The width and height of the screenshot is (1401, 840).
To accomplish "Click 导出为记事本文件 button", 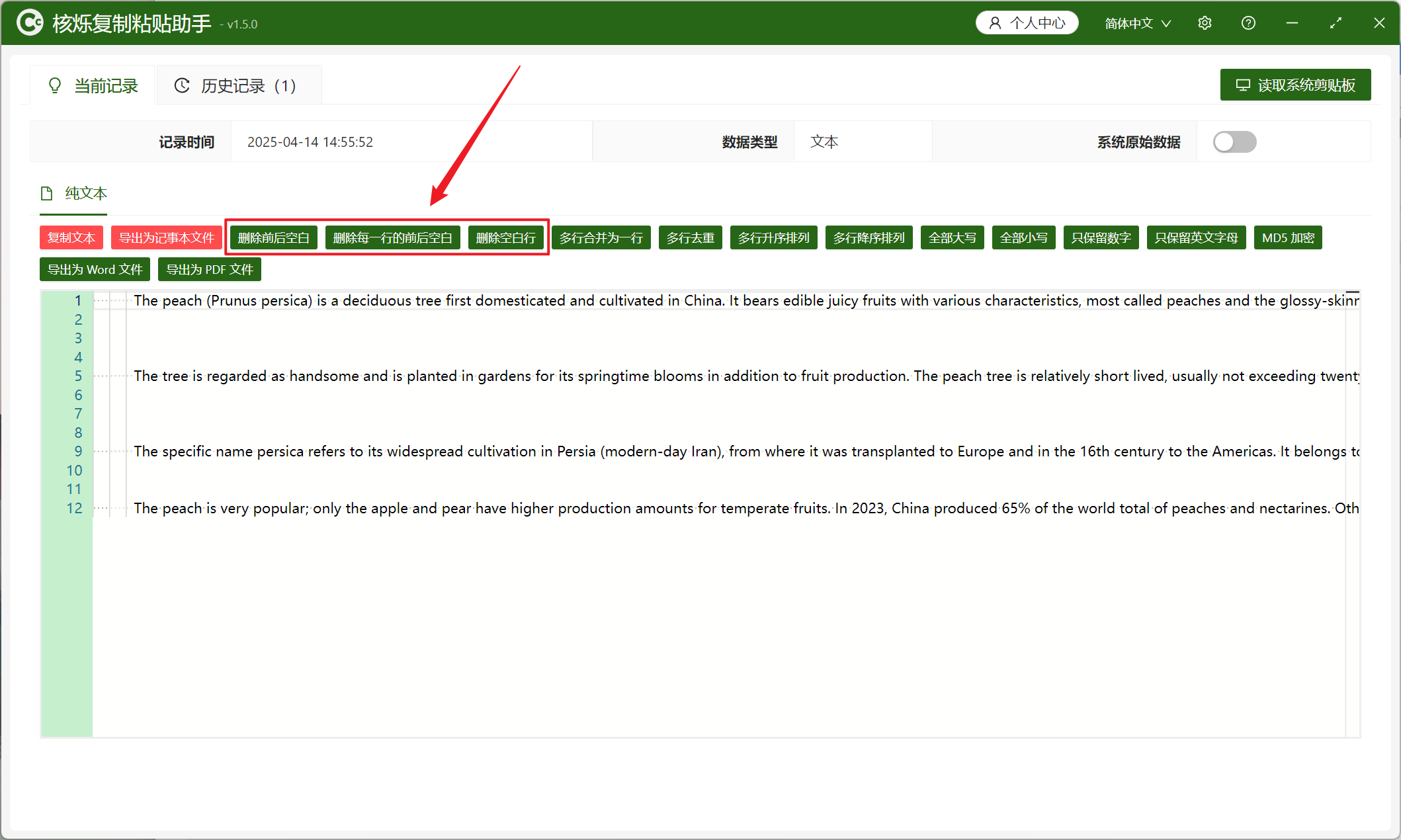I will 166,237.
